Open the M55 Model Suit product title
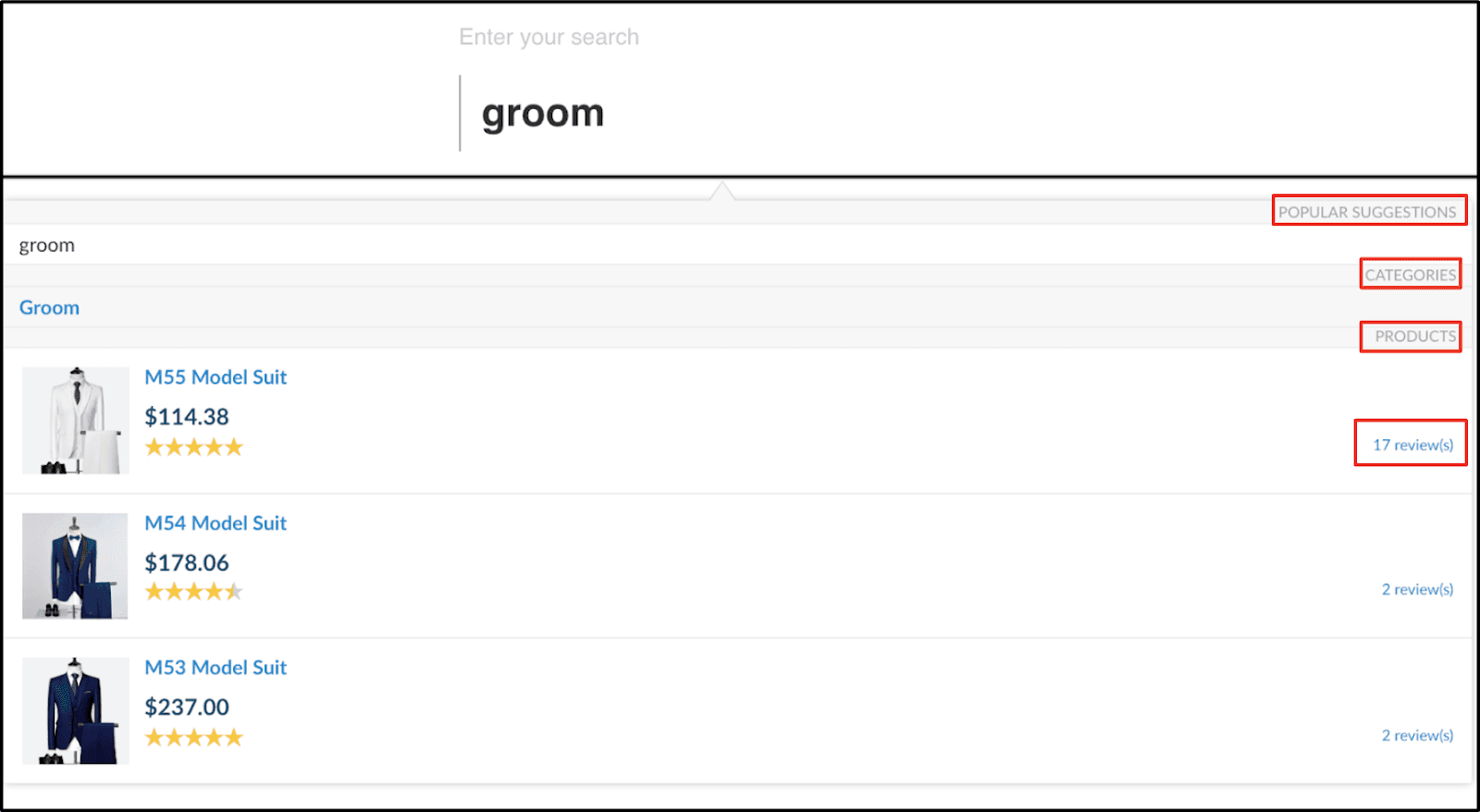The image size is (1480, 812). 216,377
